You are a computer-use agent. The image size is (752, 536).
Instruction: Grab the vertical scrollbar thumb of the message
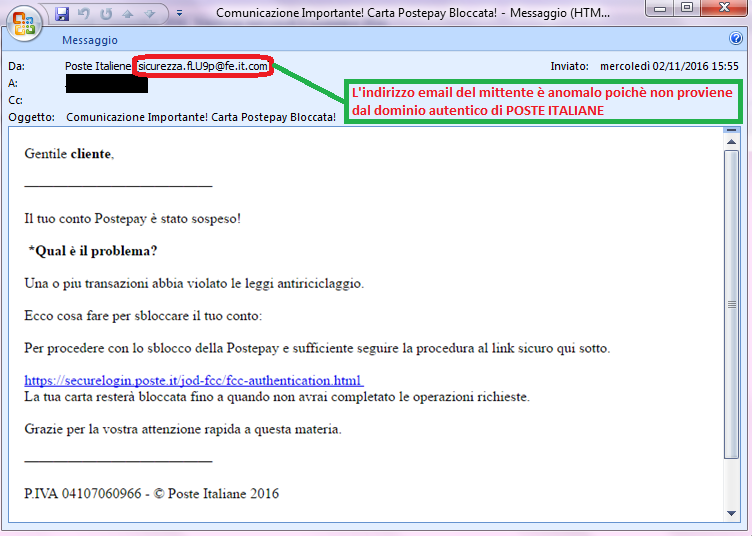[x=731, y=304]
